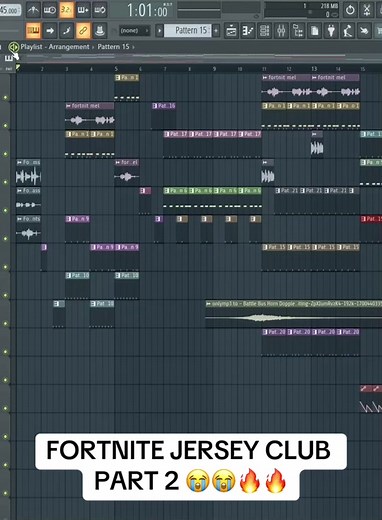The image size is (382, 520).
Task: Open the Pattern 15 selector
Action: click(188, 31)
